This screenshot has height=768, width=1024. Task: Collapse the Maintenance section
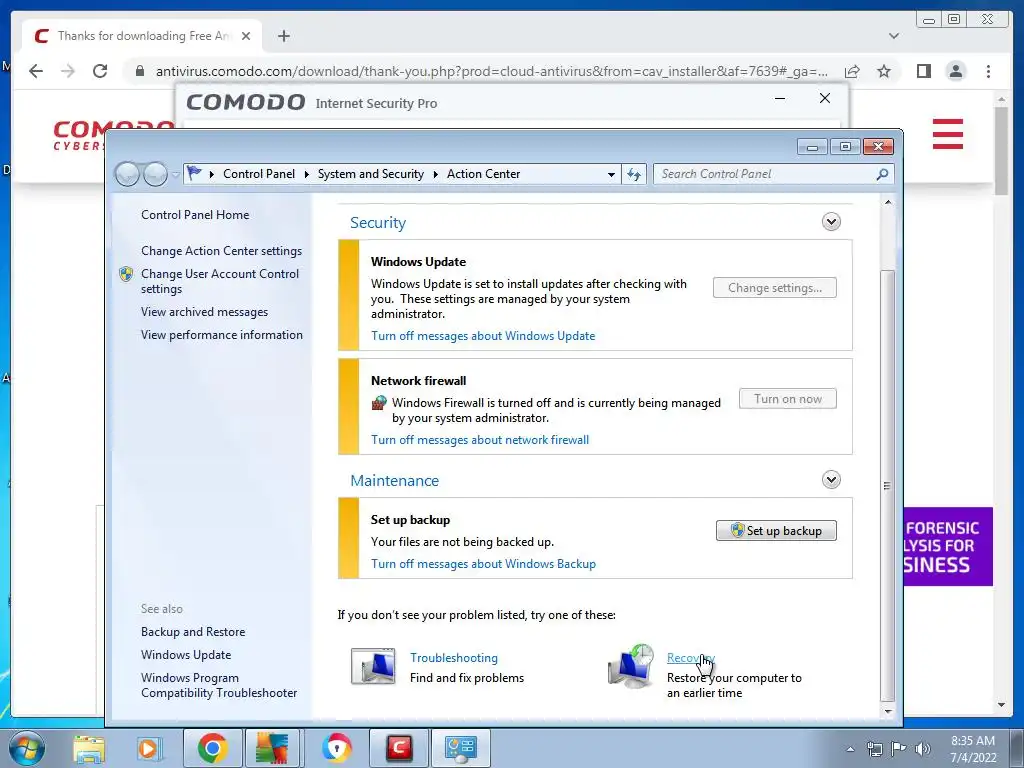coord(831,480)
